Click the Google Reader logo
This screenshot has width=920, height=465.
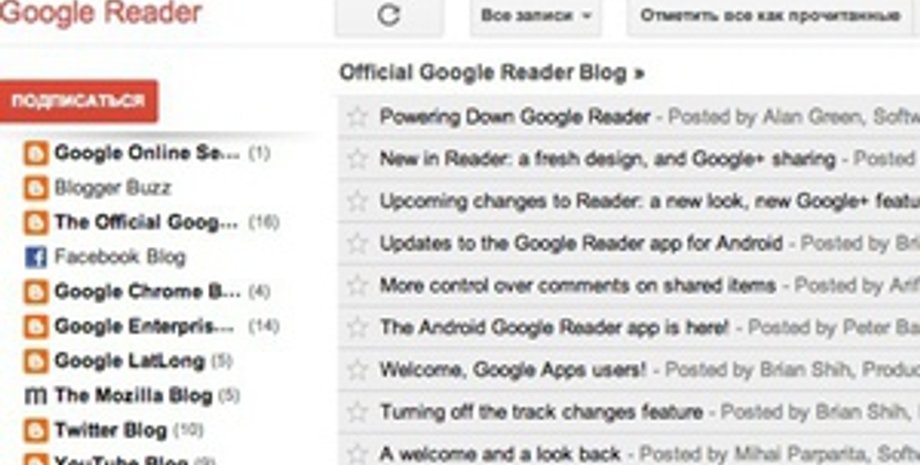coord(100,14)
